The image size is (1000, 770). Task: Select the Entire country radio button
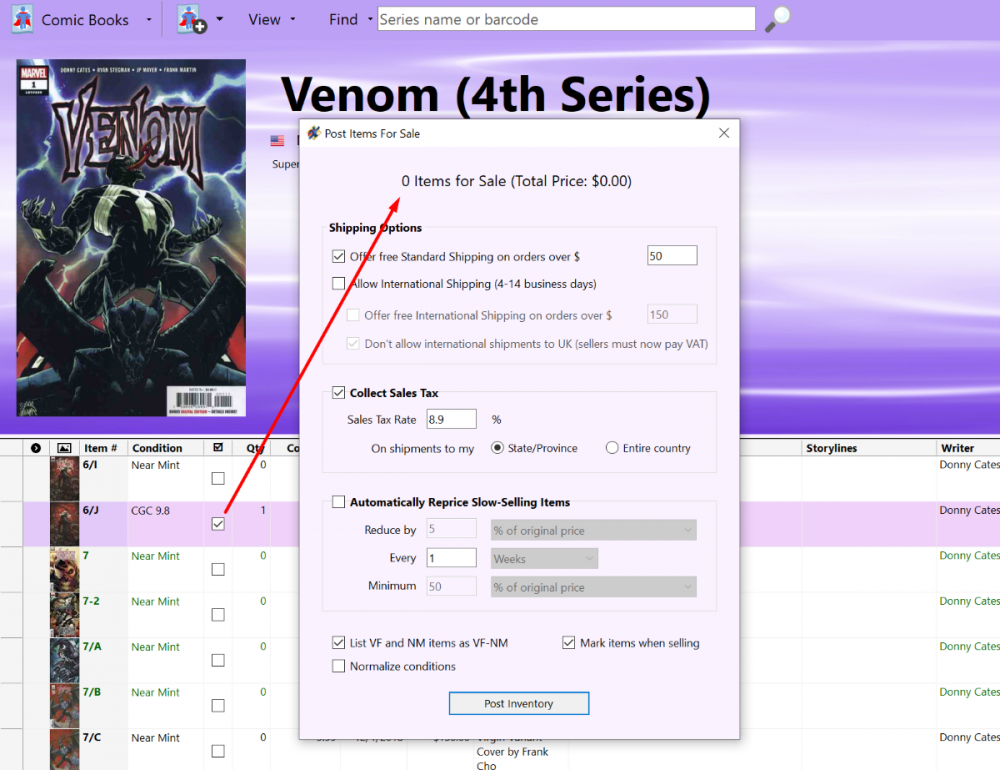[x=612, y=448]
